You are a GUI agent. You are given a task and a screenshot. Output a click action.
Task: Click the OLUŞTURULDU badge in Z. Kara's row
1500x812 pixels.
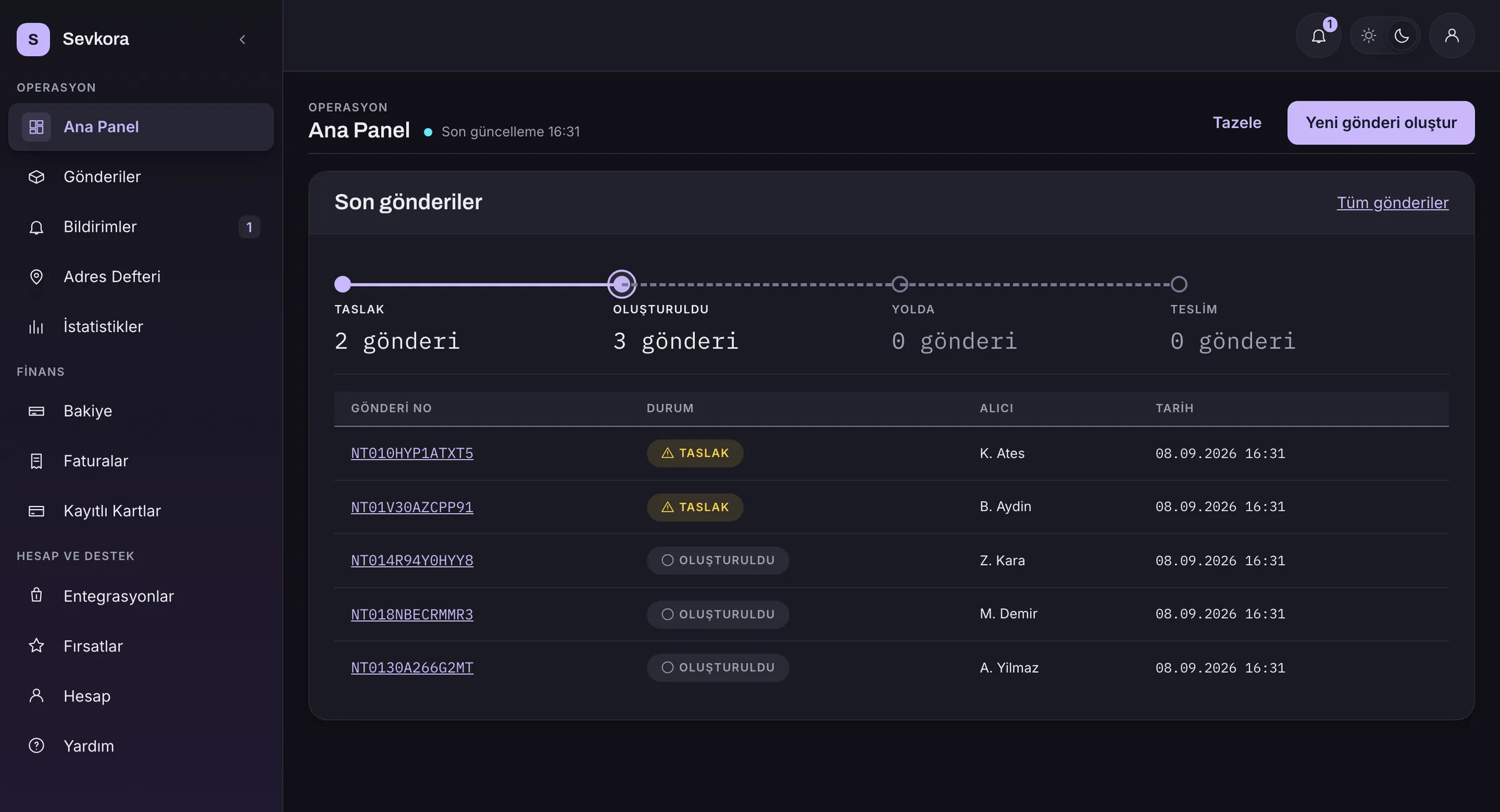(x=718, y=561)
